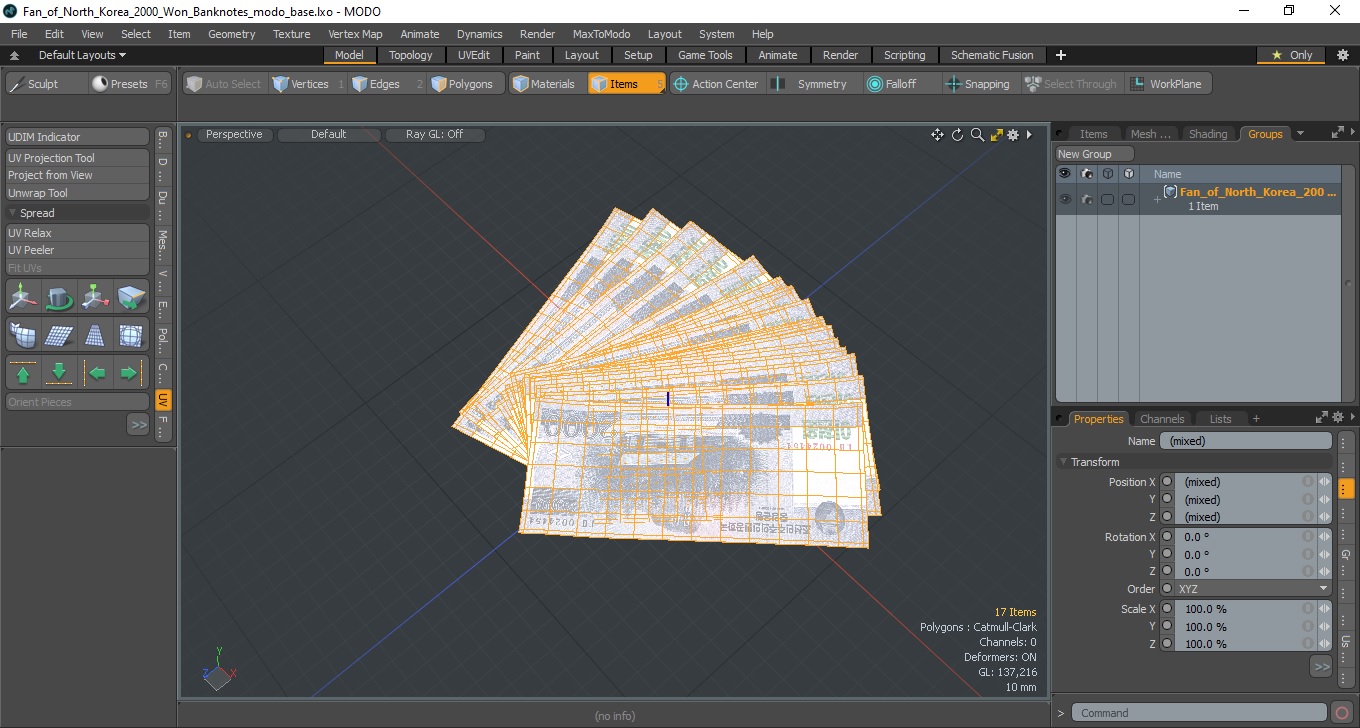The height and width of the screenshot is (728, 1360).
Task: Toggle Scale X channel keyframe circle
Action: 1167,609
